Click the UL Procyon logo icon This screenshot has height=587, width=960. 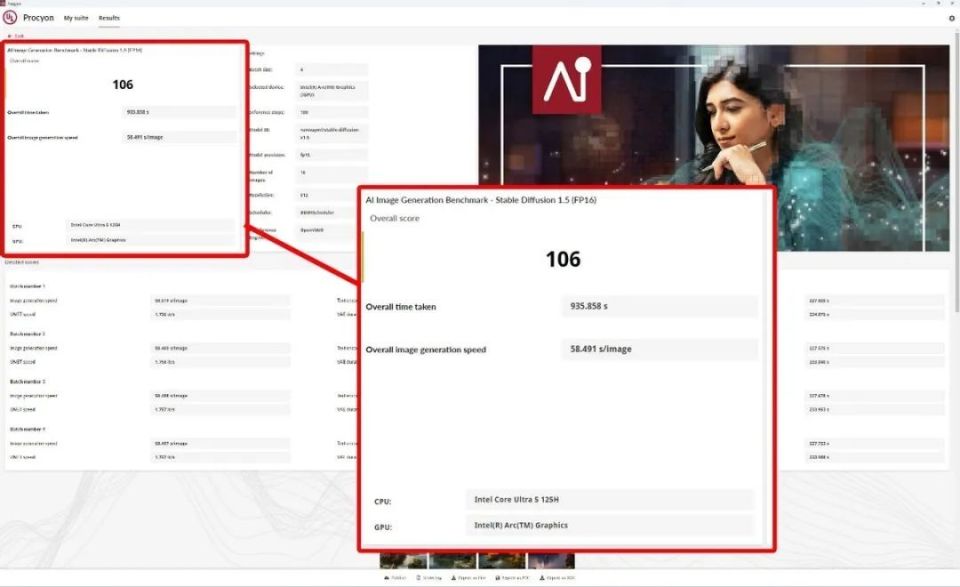point(10,18)
